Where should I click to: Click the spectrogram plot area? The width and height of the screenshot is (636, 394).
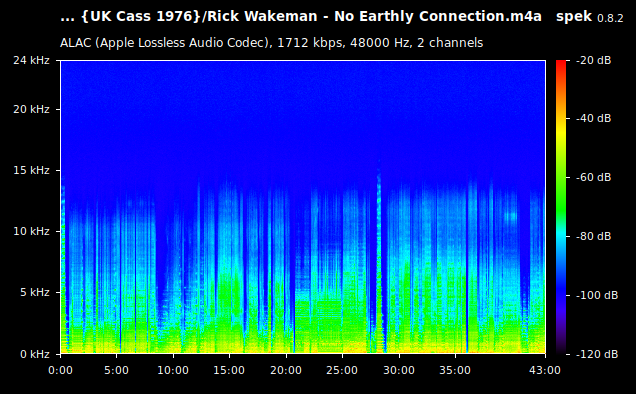[x=303, y=207]
